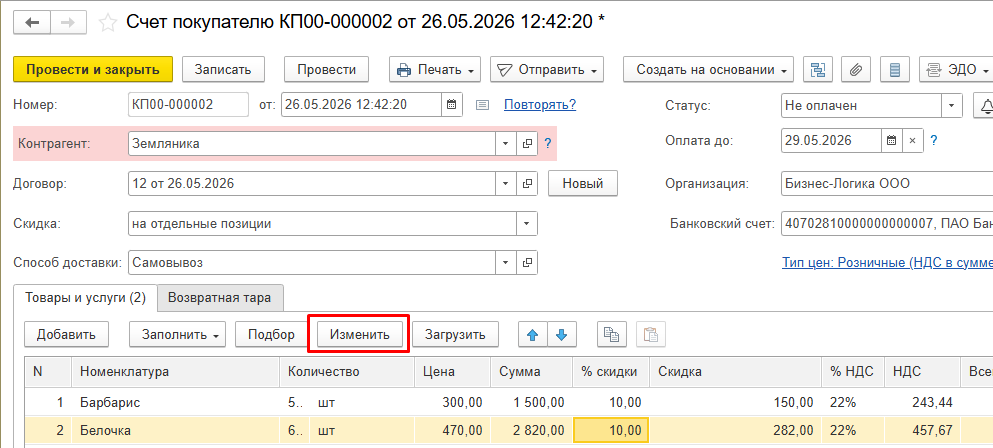The image size is (993, 448).
Task: Click the Организация field Бизнес-Логика ООО
Action: coord(887,184)
